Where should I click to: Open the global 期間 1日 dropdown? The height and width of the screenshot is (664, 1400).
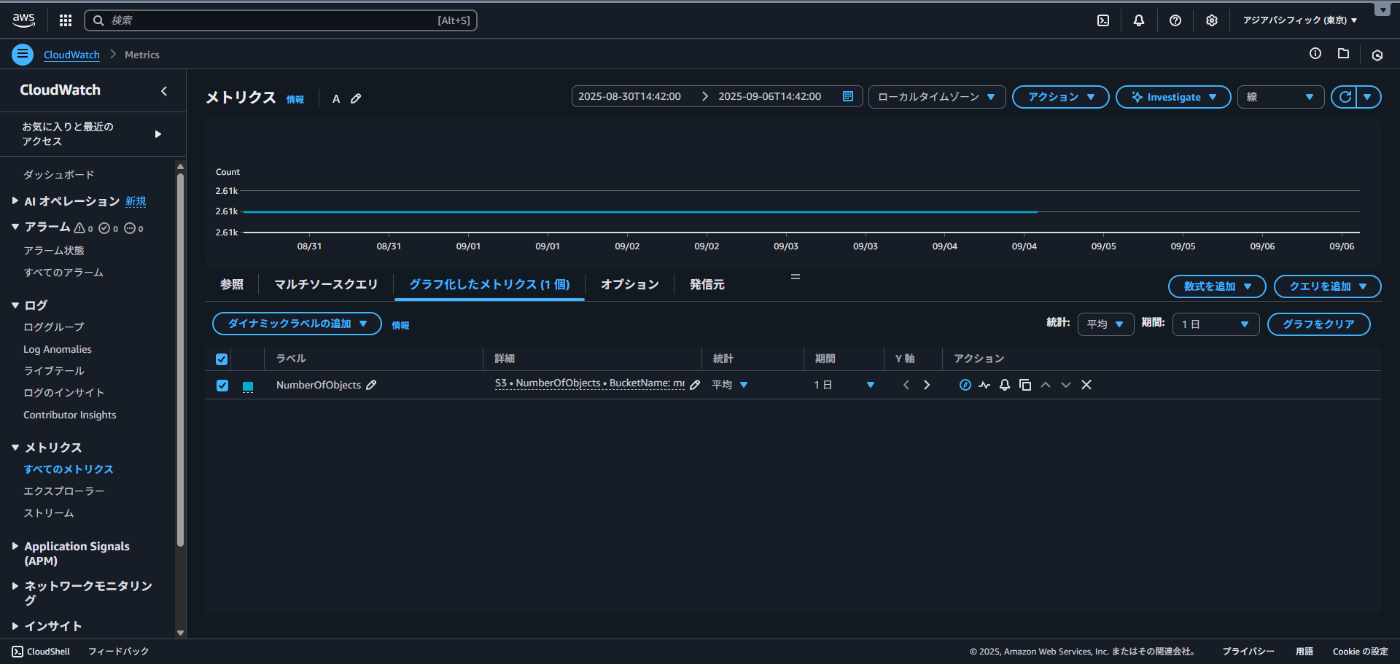1216,324
